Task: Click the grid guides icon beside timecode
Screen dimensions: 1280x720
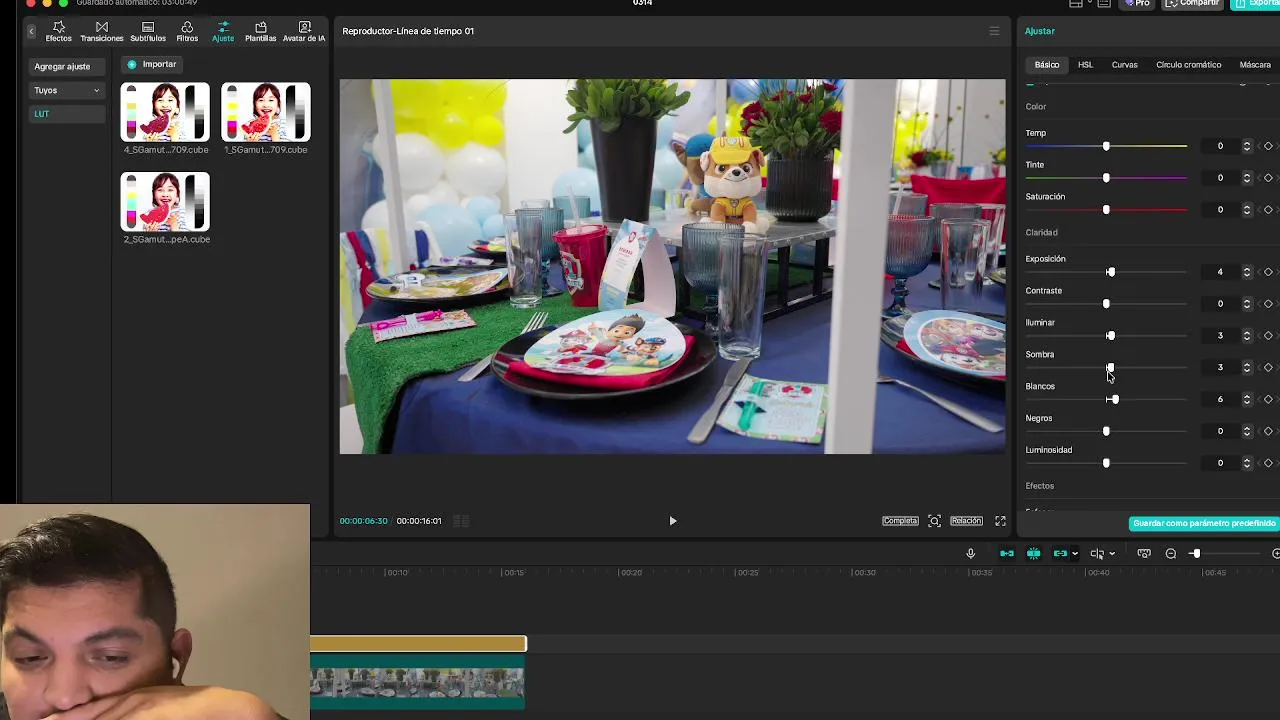Action: click(461, 521)
